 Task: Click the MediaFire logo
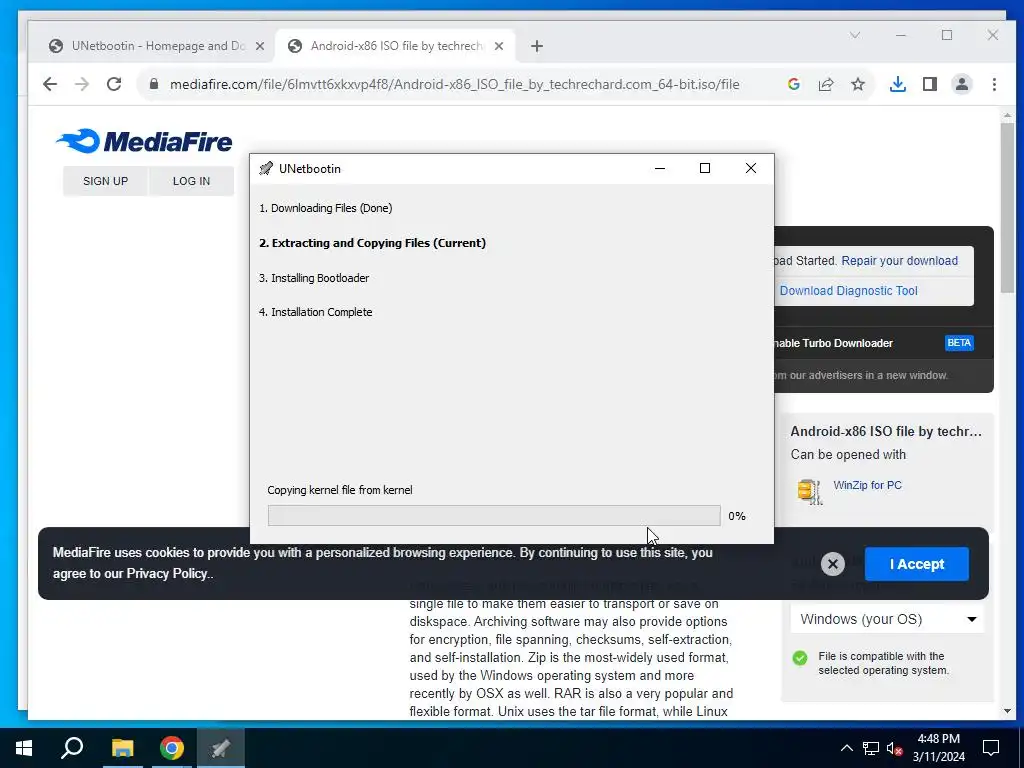point(144,141)
